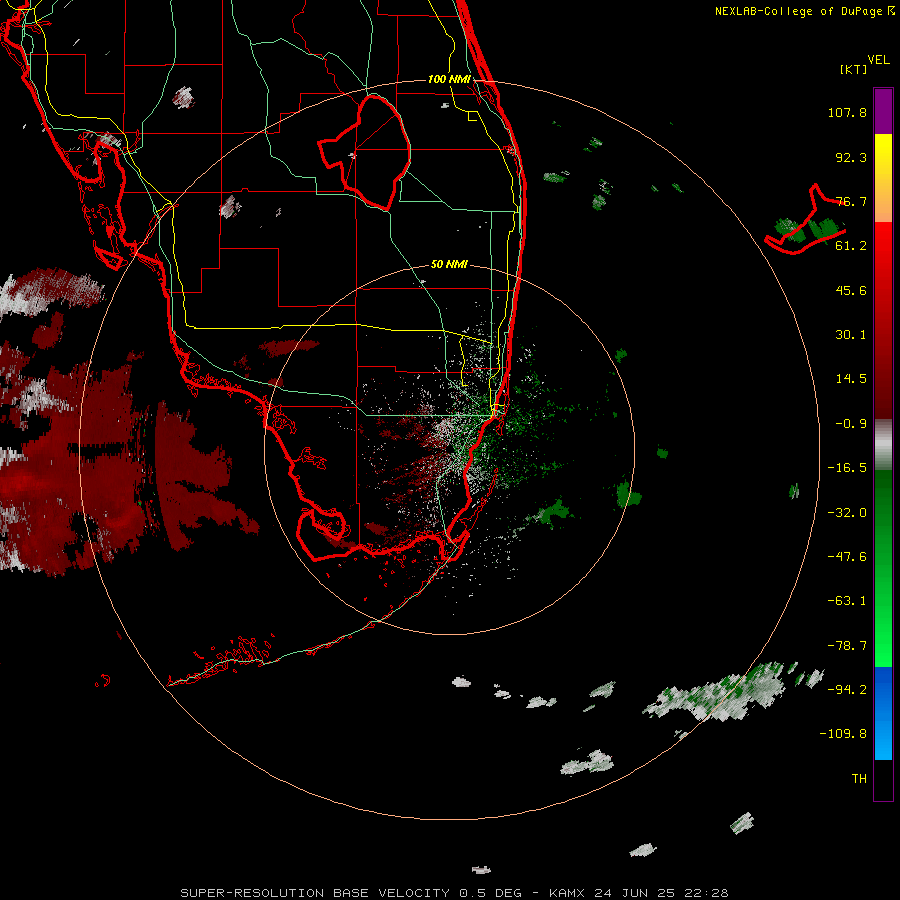Select the -94.2 scale value

click(847, 689)
